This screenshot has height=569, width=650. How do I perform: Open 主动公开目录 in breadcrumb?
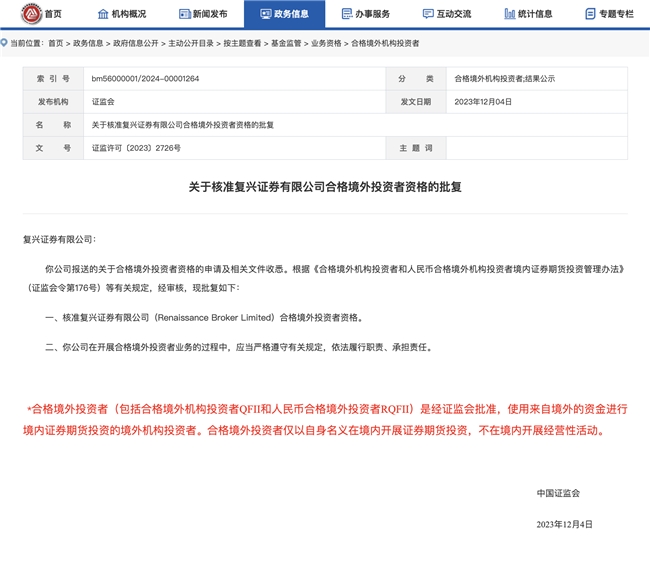pyautogui.click(x=190, y=43)
